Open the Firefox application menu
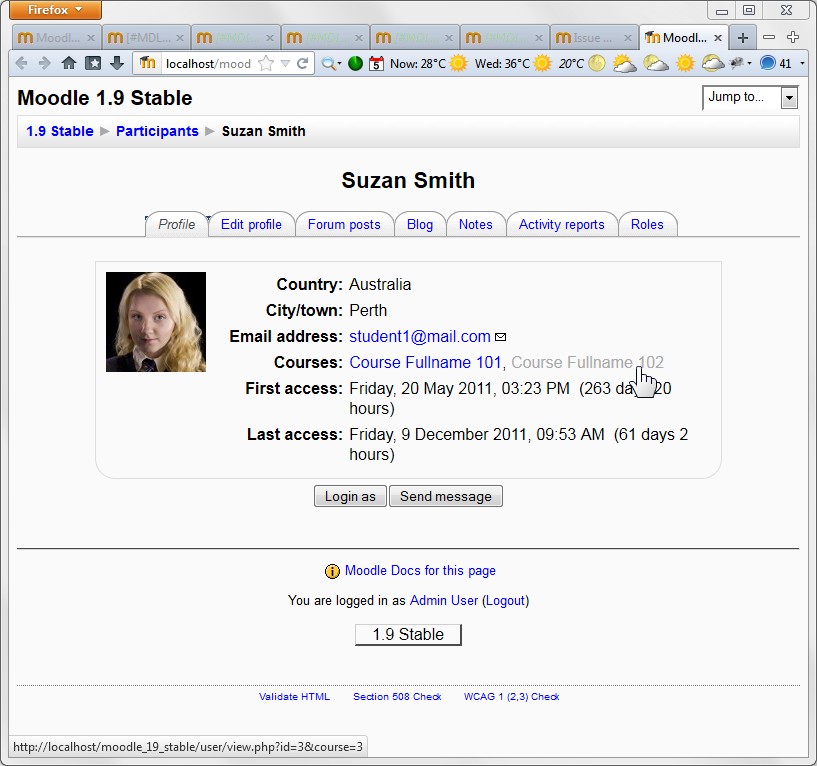Viewport: 817px width, 766px height. pos(55,10)
